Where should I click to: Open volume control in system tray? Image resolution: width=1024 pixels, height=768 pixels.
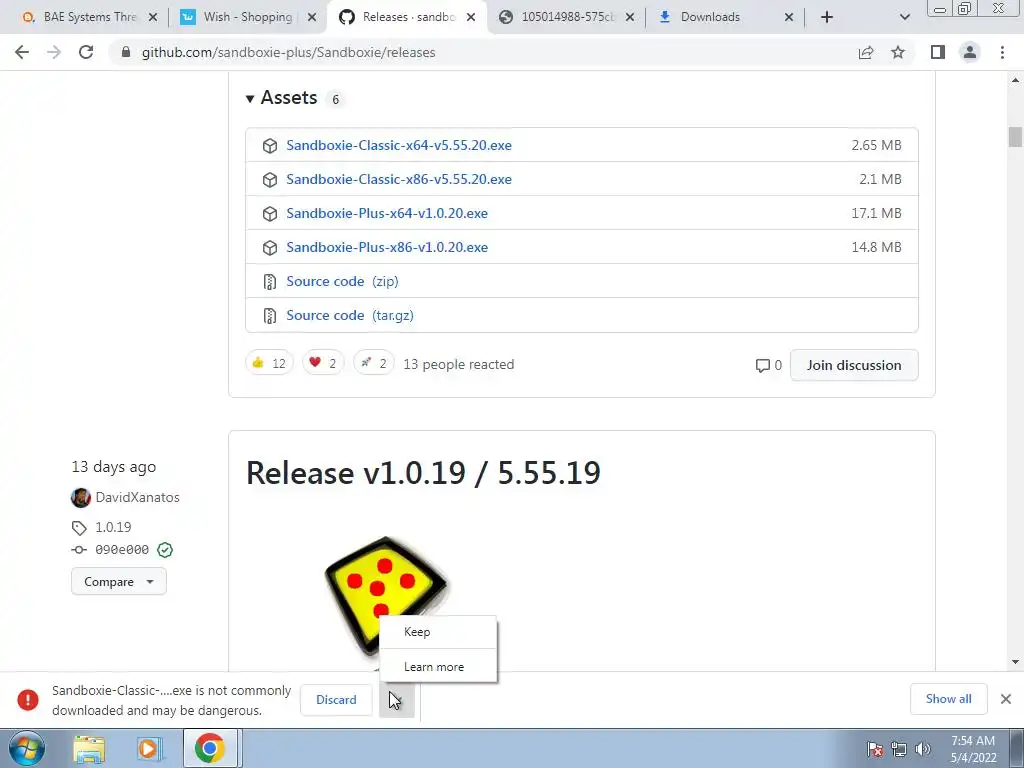pyautogui.click(x=922, y=749)
